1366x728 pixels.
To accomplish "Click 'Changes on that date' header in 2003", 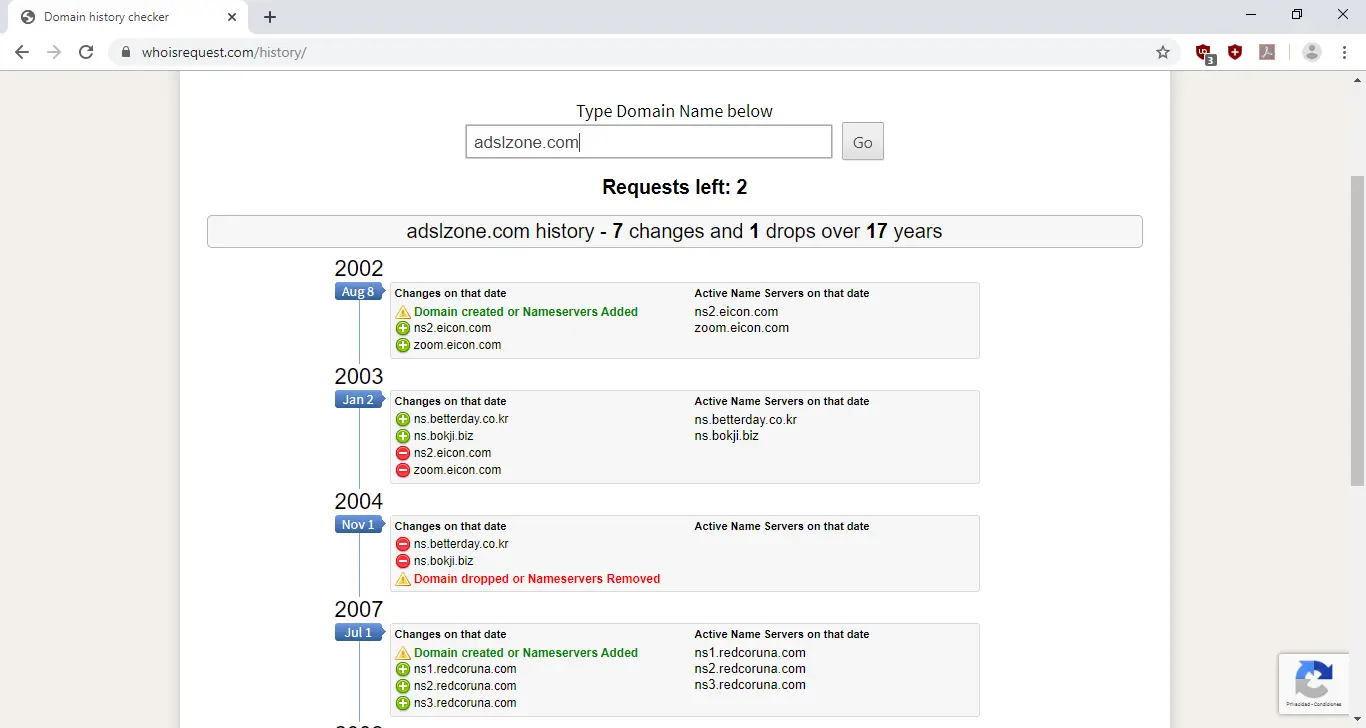I will pyautogui.click(x=451, y=401).
